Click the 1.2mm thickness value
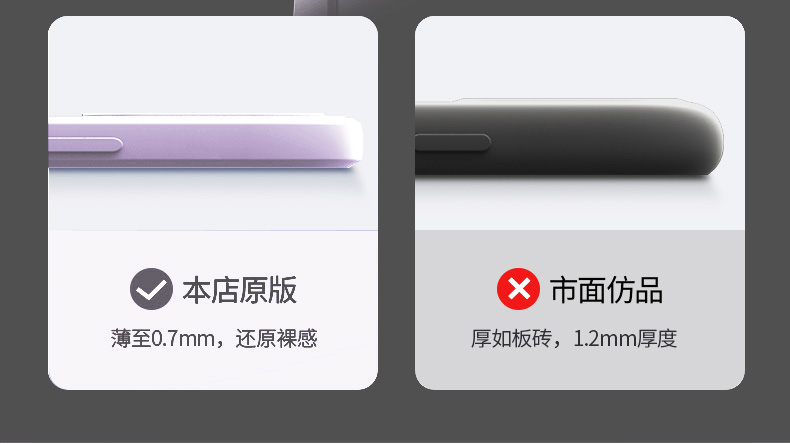790x444 pixels. 605,338
